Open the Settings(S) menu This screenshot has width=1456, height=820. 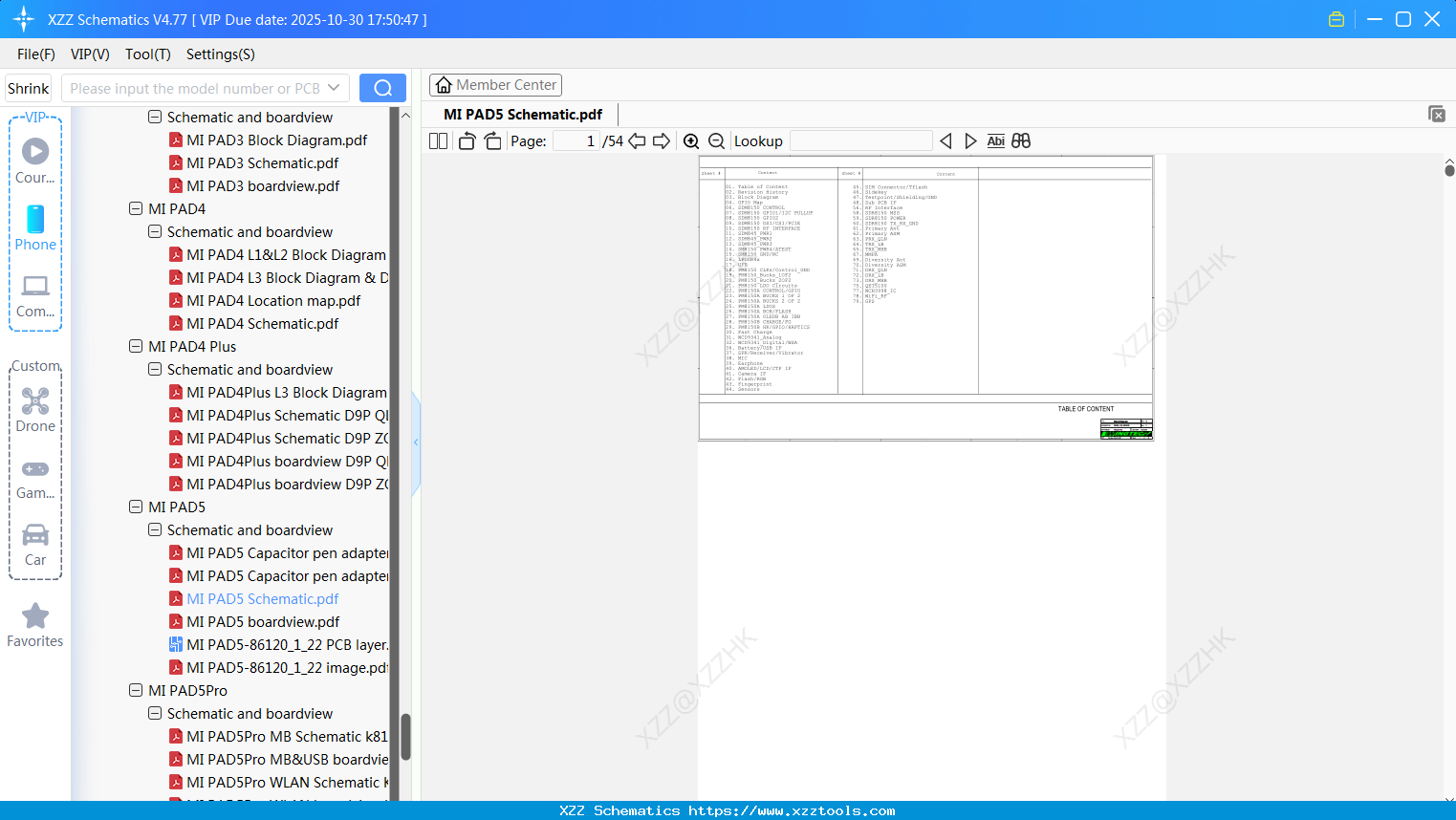[x=221, y=54]
